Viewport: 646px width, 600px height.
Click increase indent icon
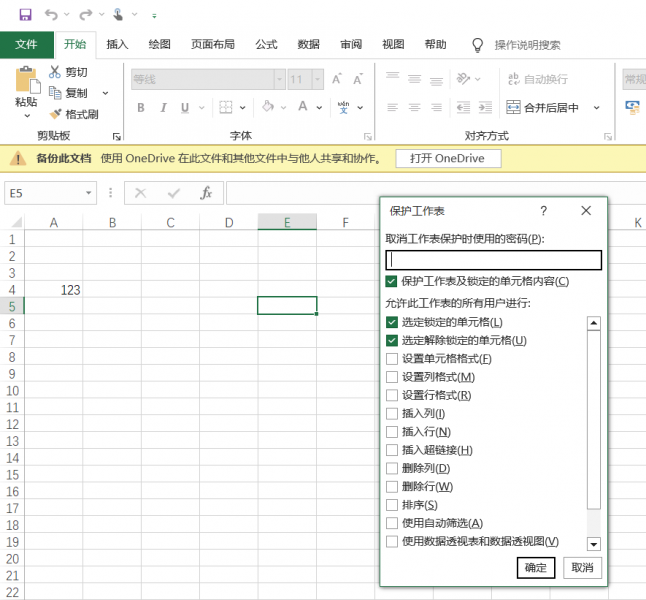[485, 108]
